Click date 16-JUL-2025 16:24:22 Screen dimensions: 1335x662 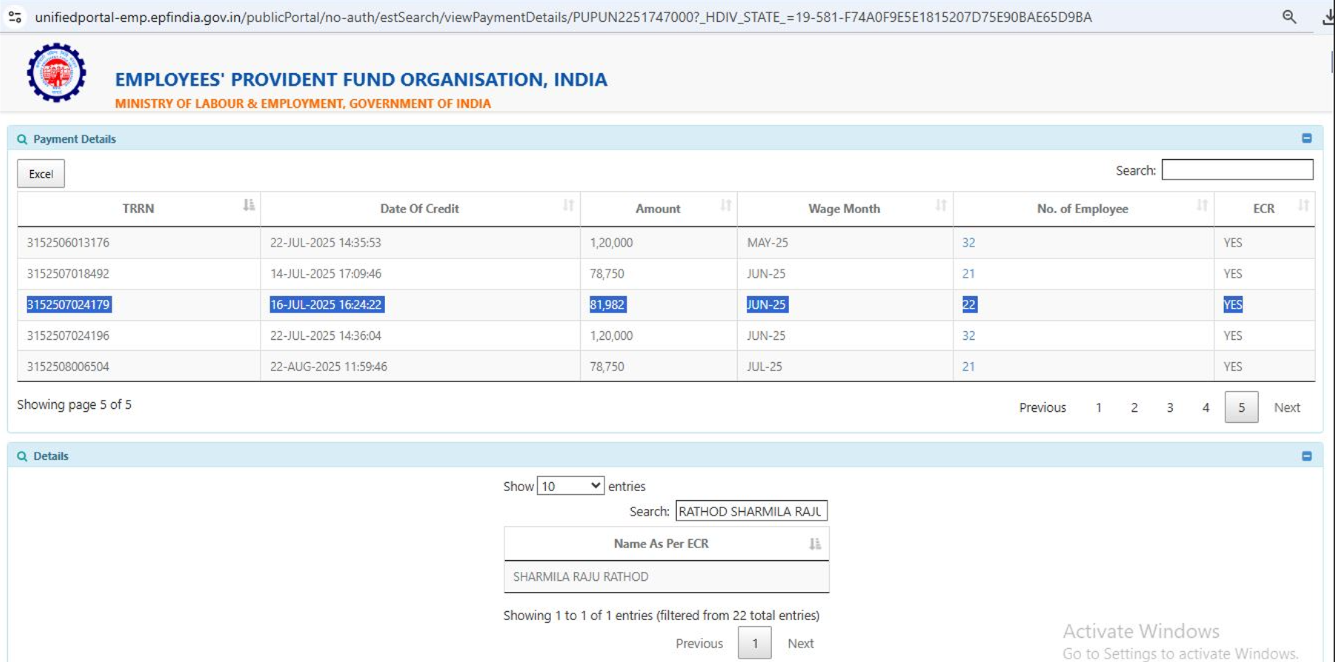[x=327, y=305]
